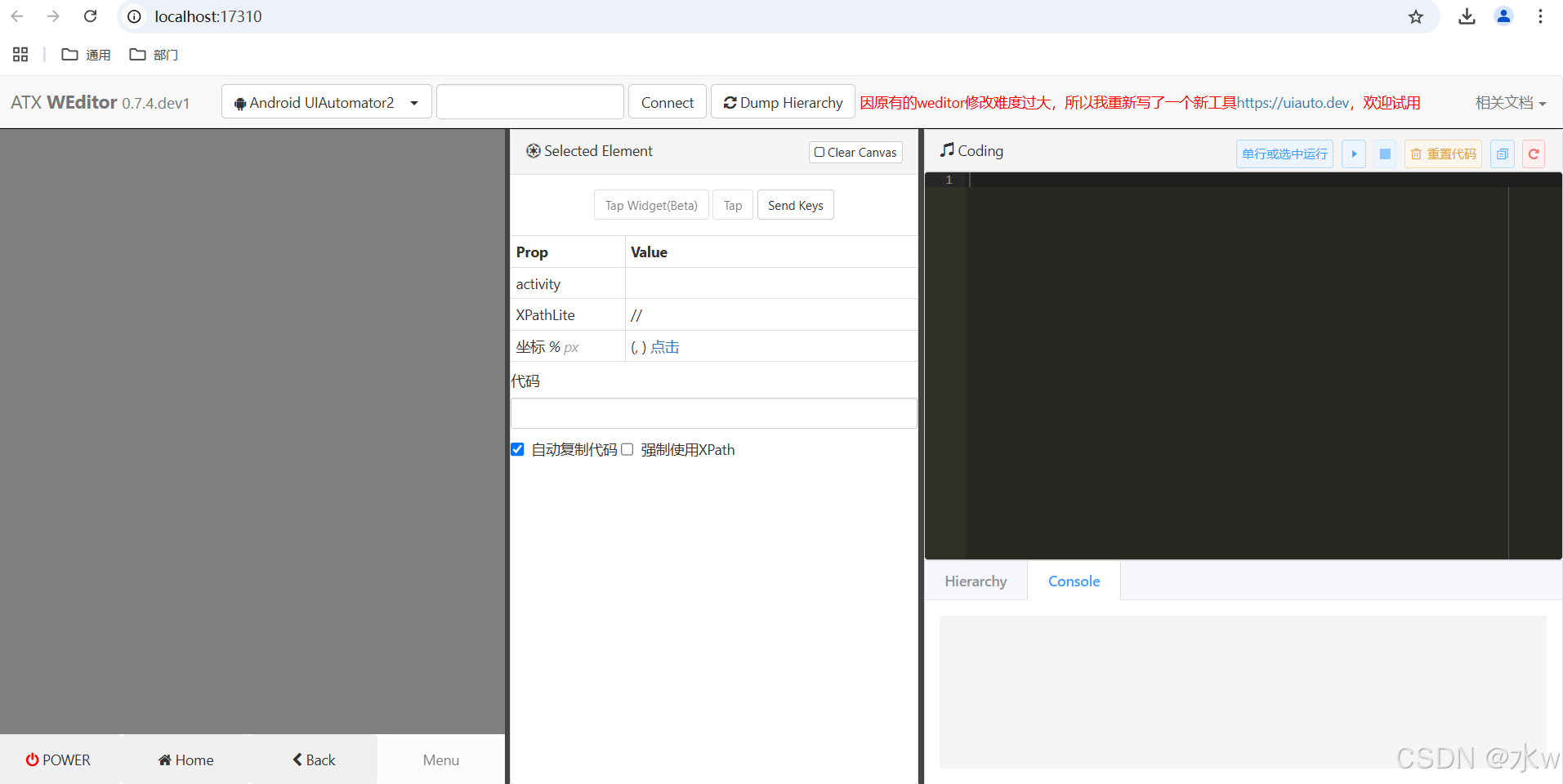1563x784 pixels.
Task: Disable the 自动复制代码 checkbox
Action: [x=516, y=449]
